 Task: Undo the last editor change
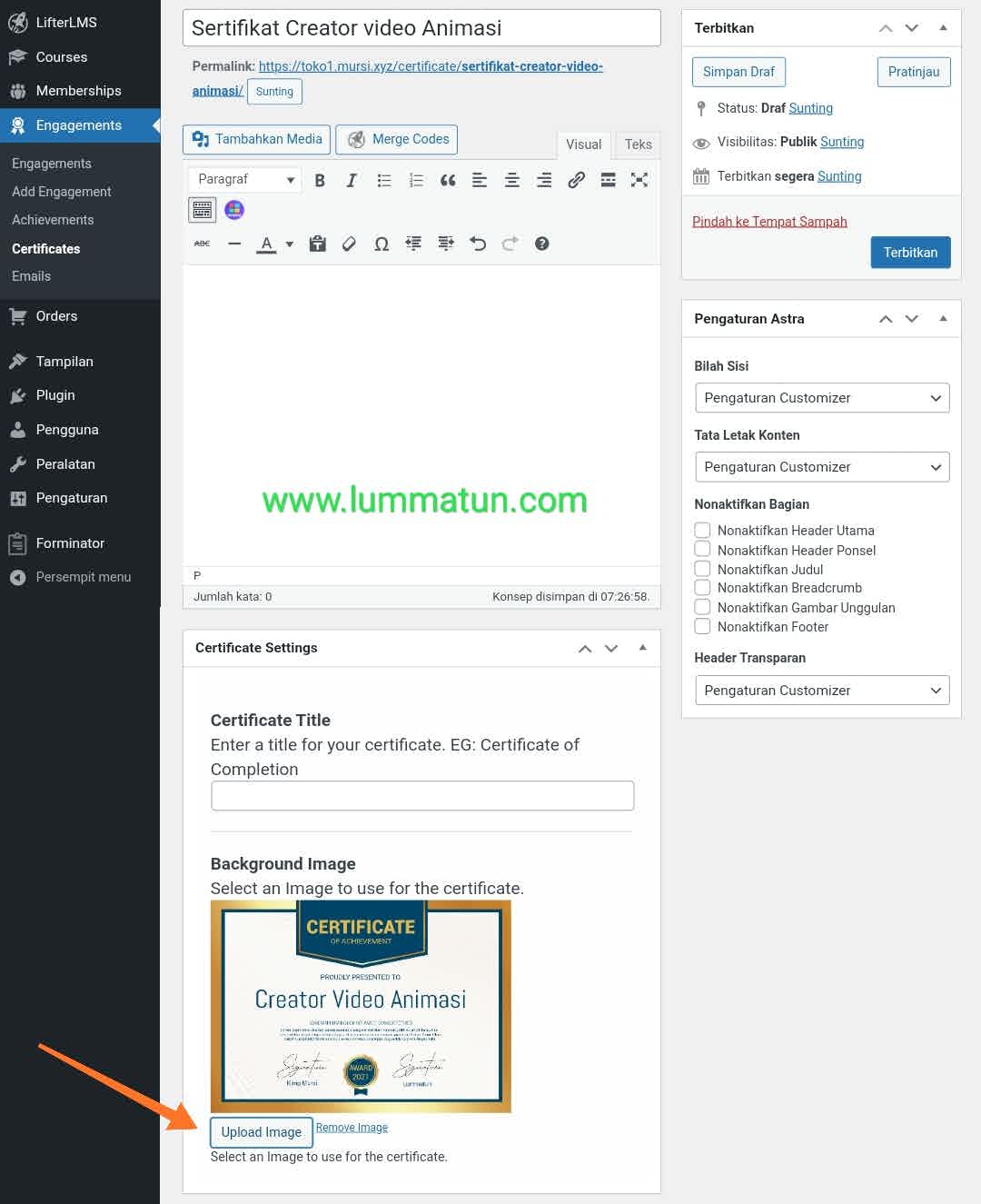tap(478, 244)
